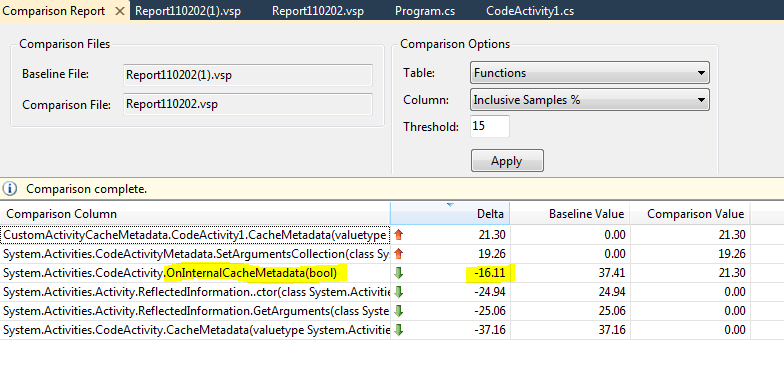
Task: Click the green down arrow for CodeActivity.CacheMetadata row
Action: point(398,330)
